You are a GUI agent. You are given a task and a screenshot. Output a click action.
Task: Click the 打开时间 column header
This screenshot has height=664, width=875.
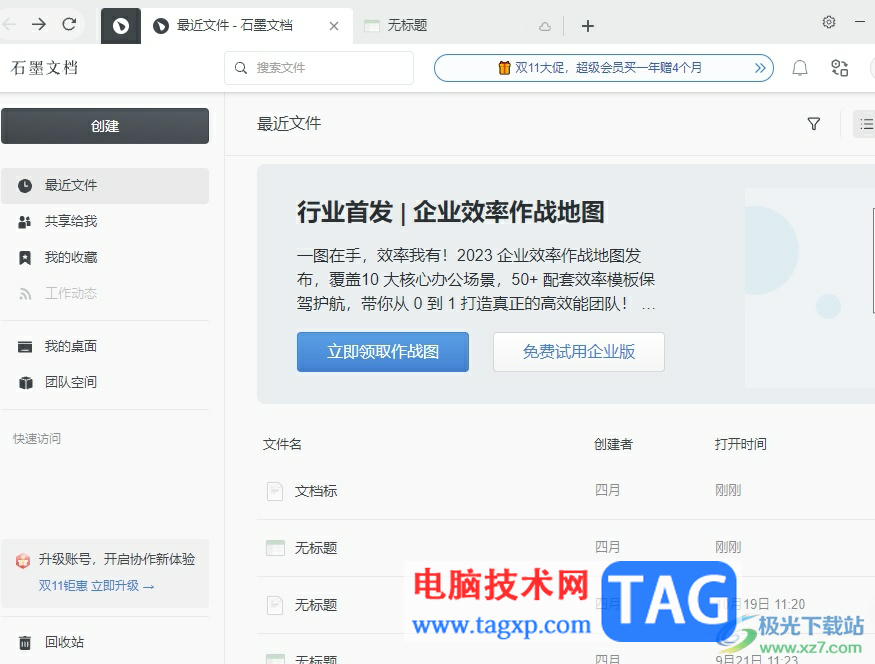[x=741, y=445]
